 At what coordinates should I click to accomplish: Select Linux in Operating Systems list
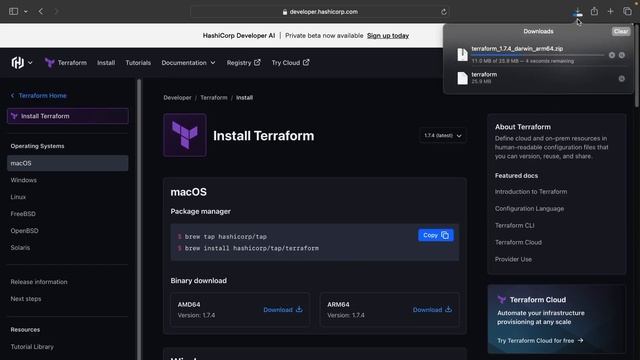[x=18, y=197]
